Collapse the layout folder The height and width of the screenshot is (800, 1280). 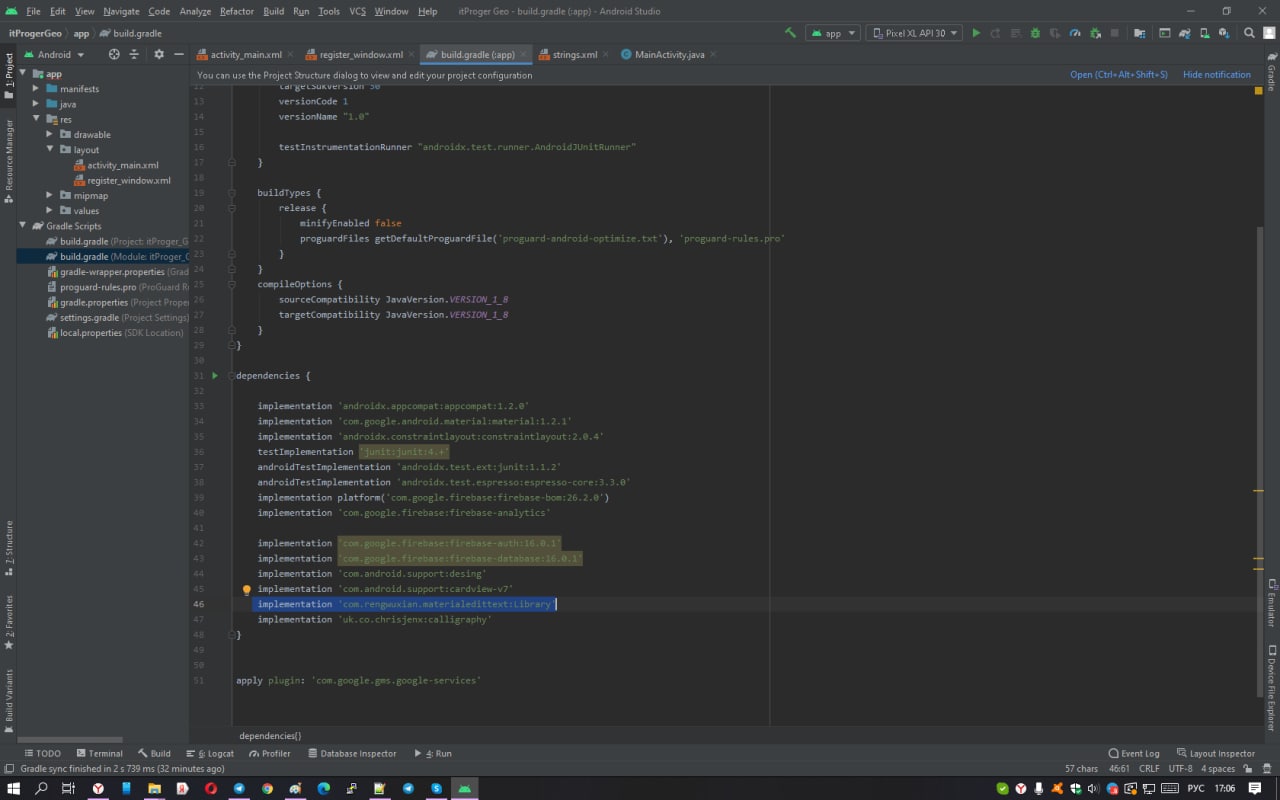50,150
